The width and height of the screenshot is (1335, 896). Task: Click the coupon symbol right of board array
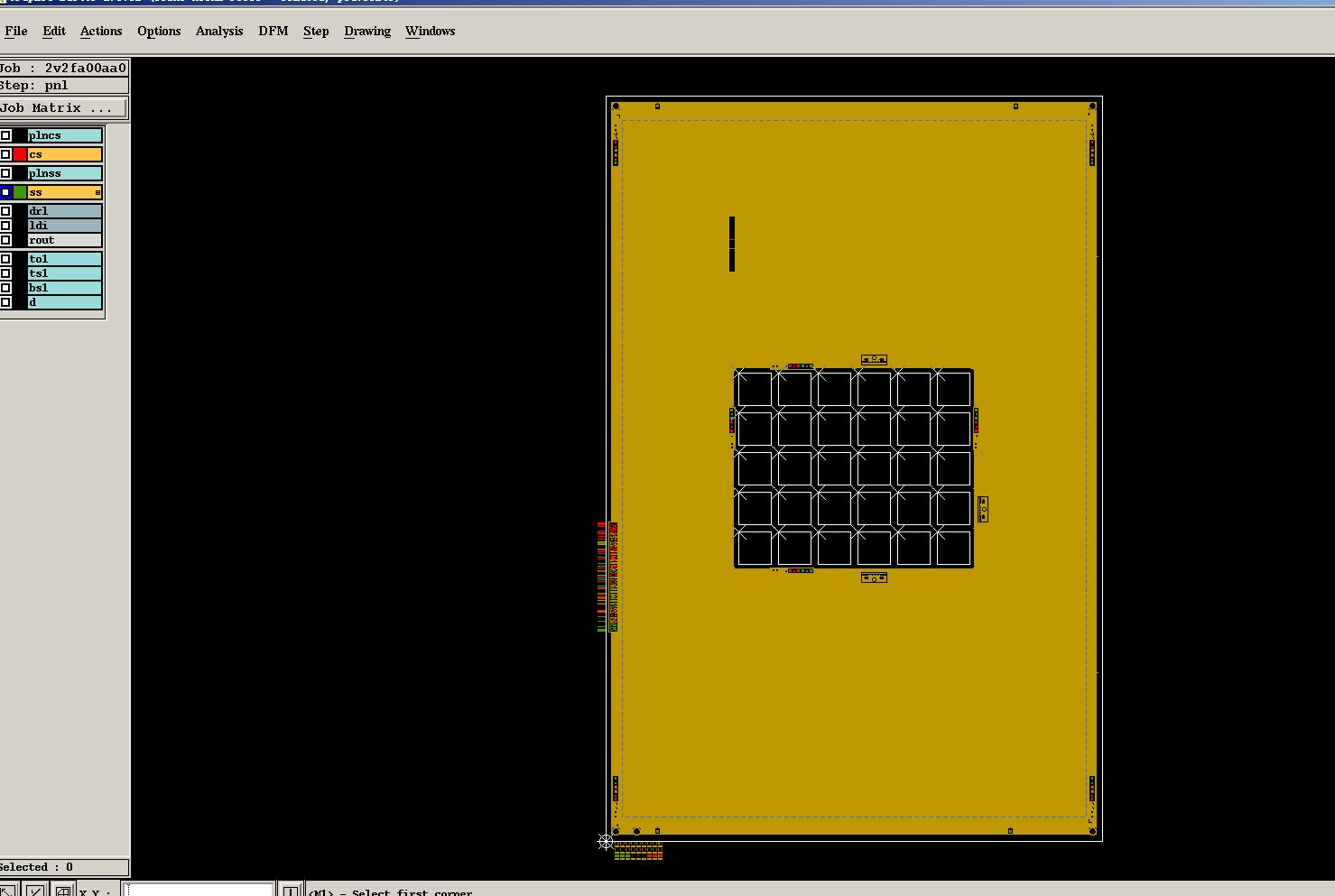[983, 509]
